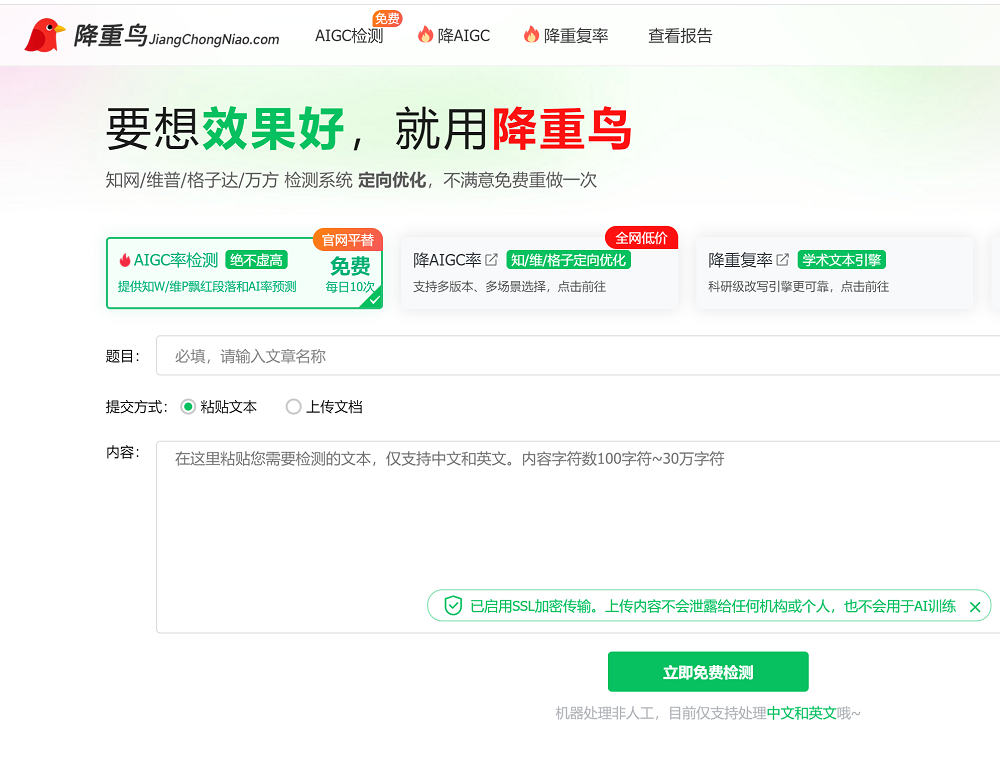
Task: Click the external link icon beside 降AIGC率
Action: (x=491, y=260)
